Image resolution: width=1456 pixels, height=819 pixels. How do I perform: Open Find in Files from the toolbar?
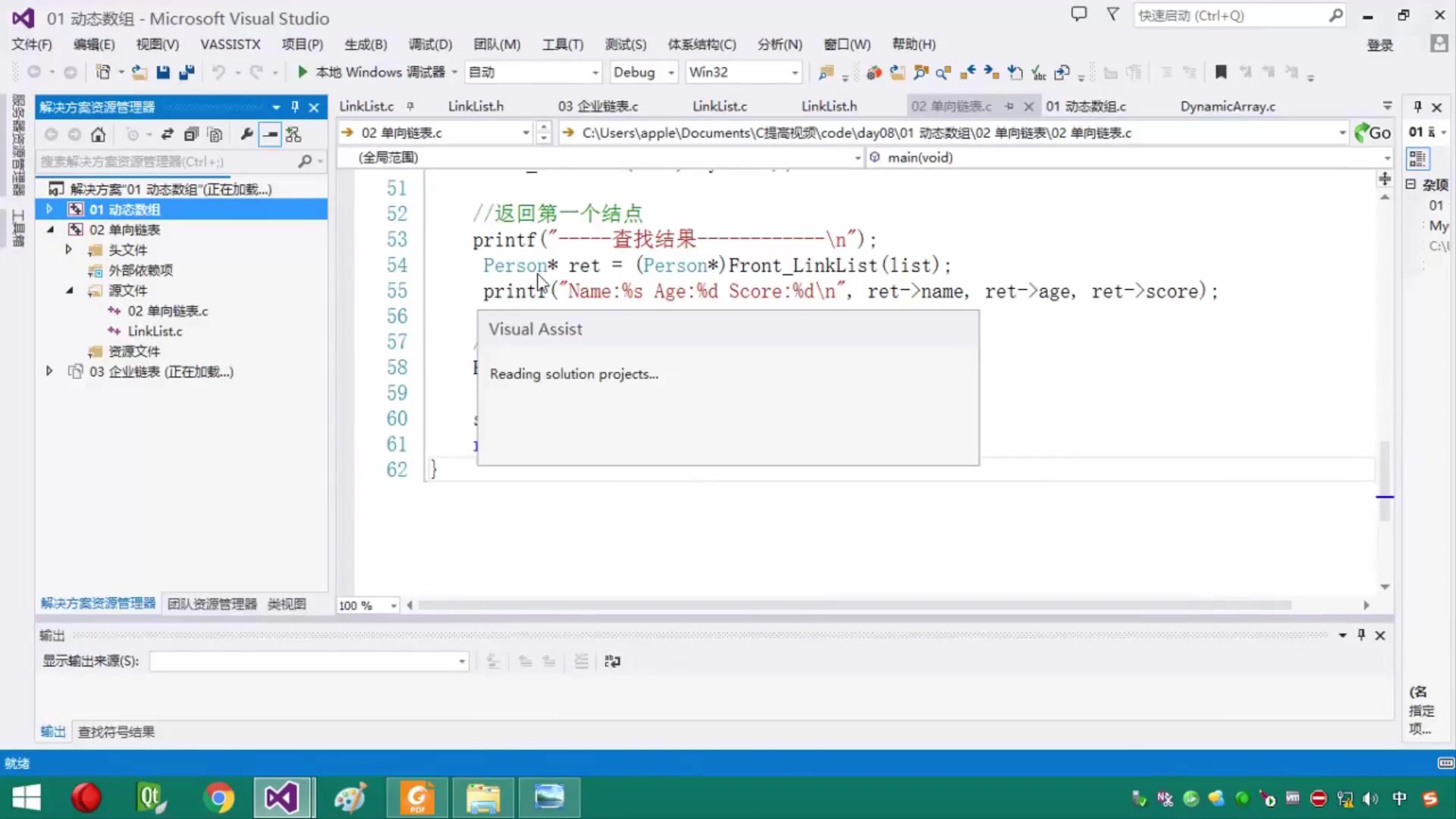tap(827, 72)
